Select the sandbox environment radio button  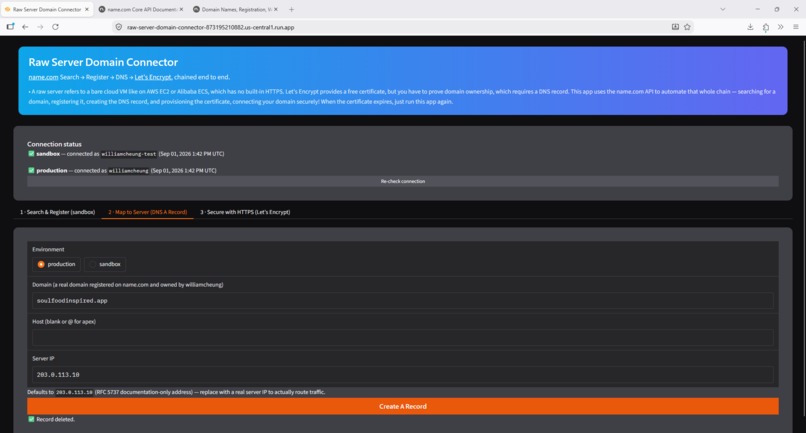[x=93, y=264]
